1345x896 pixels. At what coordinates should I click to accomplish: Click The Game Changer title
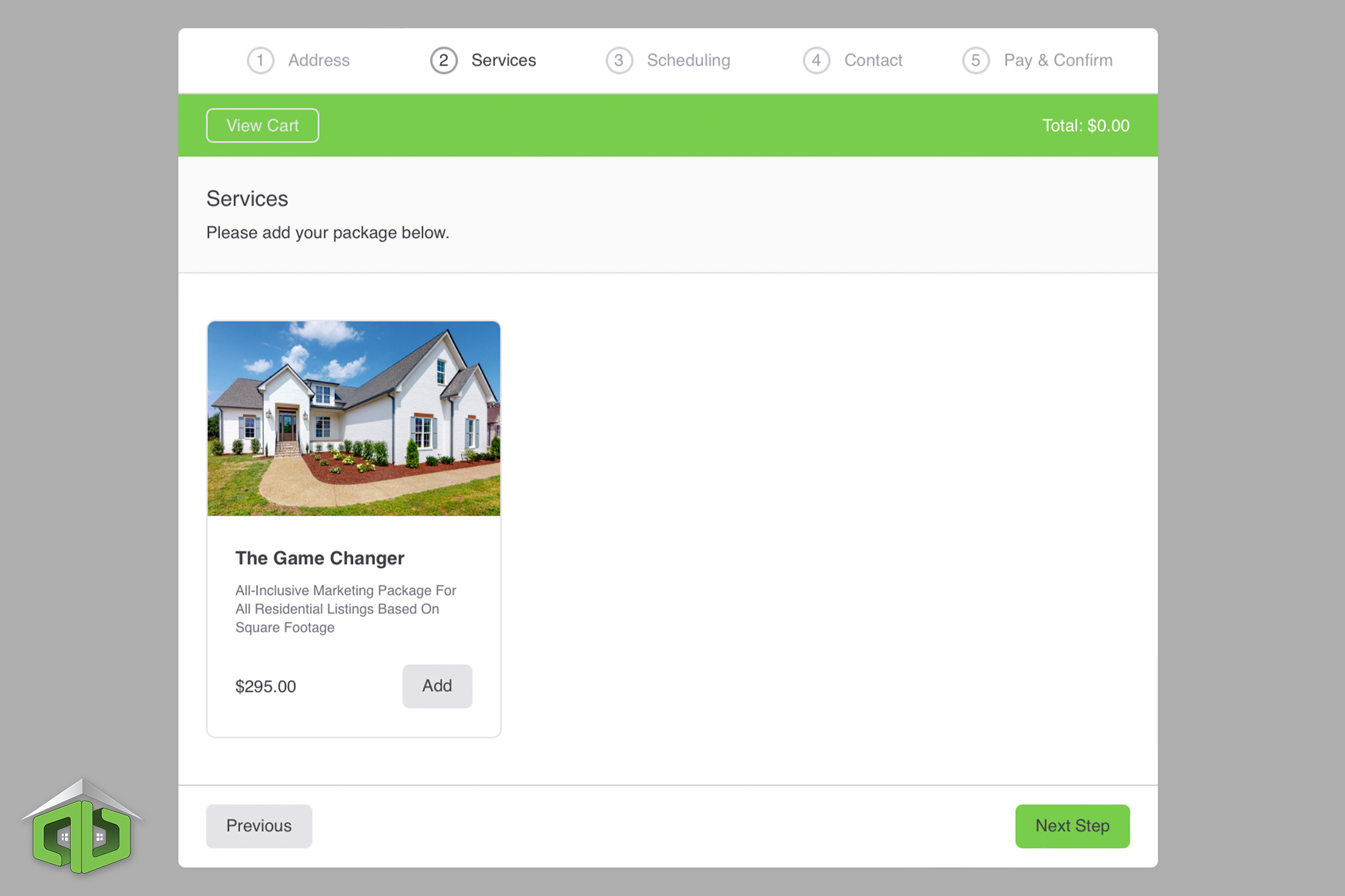[x=320, y=558]
